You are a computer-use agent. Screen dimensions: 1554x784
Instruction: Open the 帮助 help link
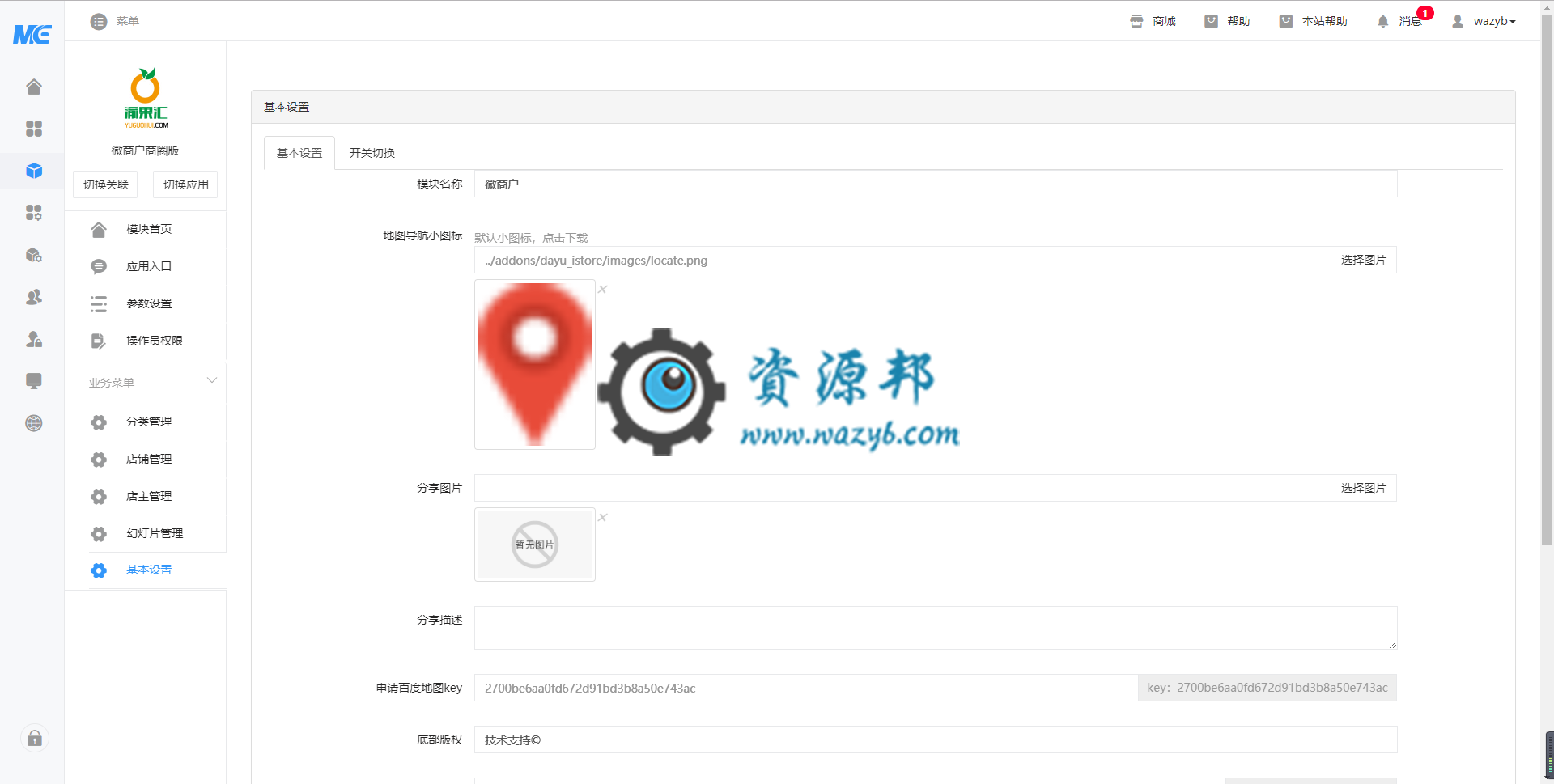coord(1227,21)
